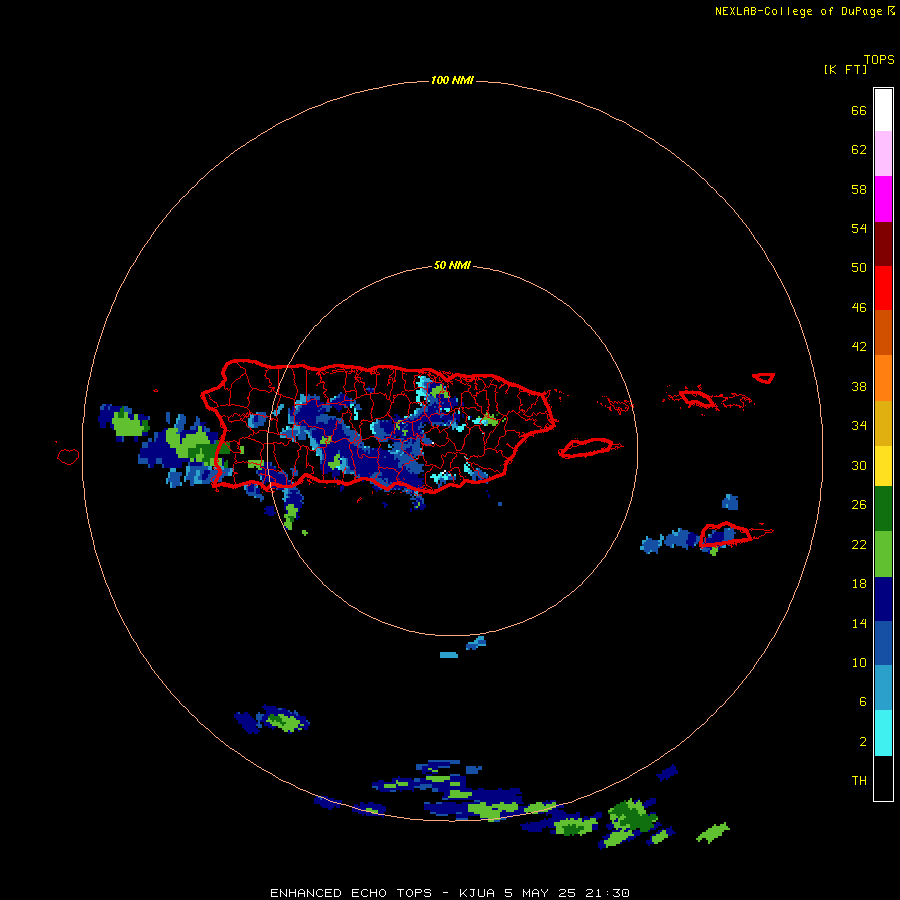Click the legend value 2
900x900 pixels.
tap(862, 742)
